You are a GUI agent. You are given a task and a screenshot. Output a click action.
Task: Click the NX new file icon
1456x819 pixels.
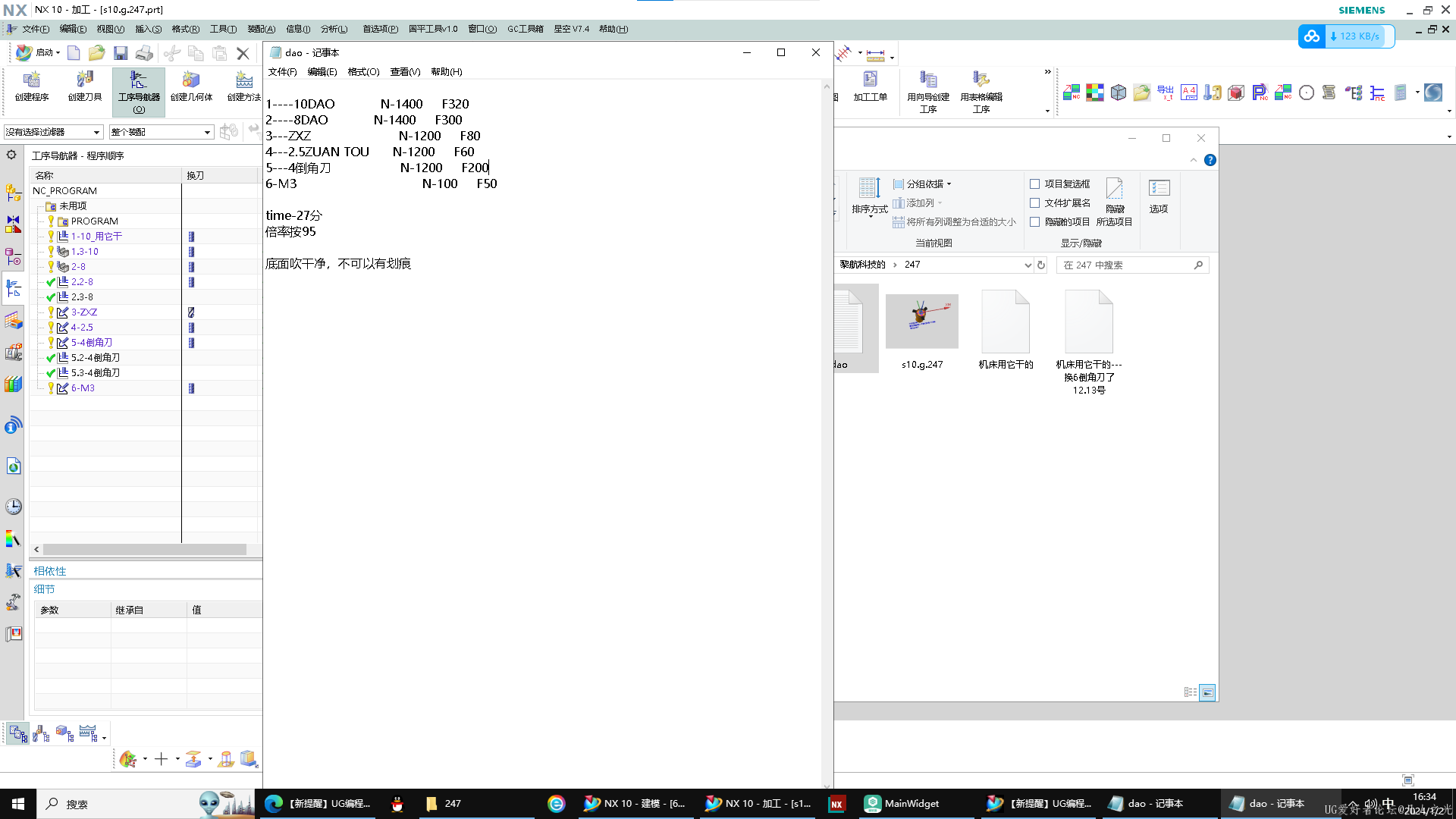point(74,53)
